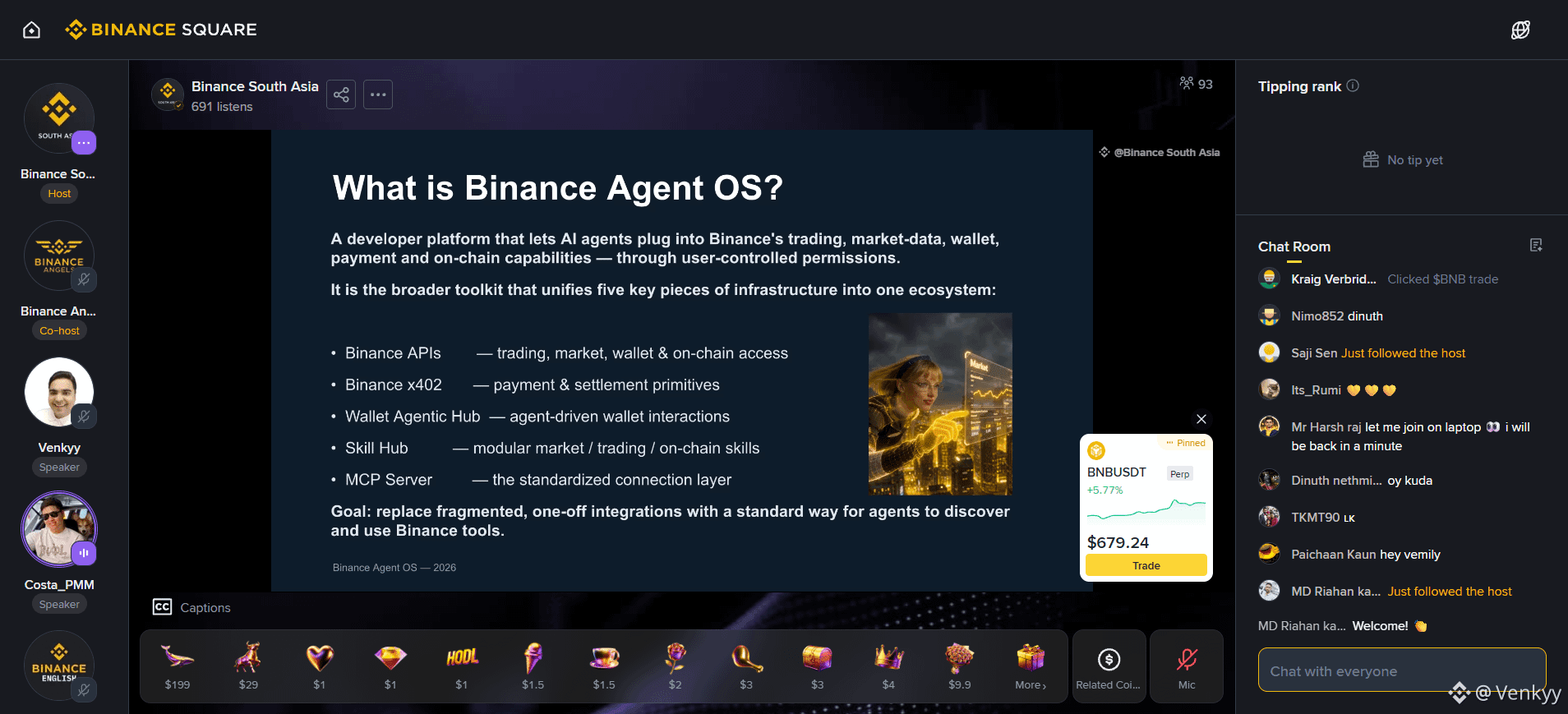Open the room more options menu
Viewport: 1568px width, 714px height.
pyautogui.click(x=378, y=94)
